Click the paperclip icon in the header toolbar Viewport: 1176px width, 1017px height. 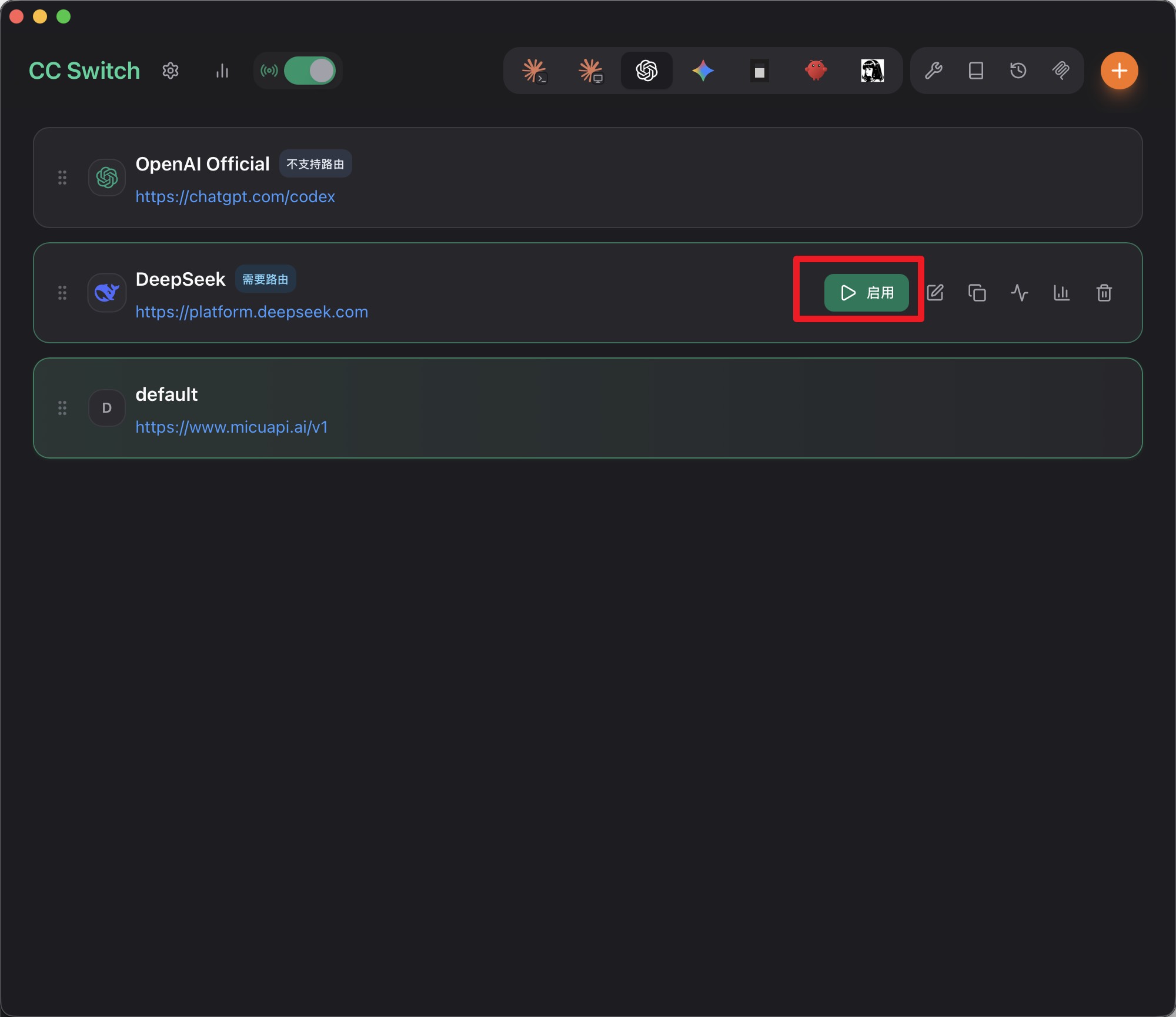pos(1061,71)
